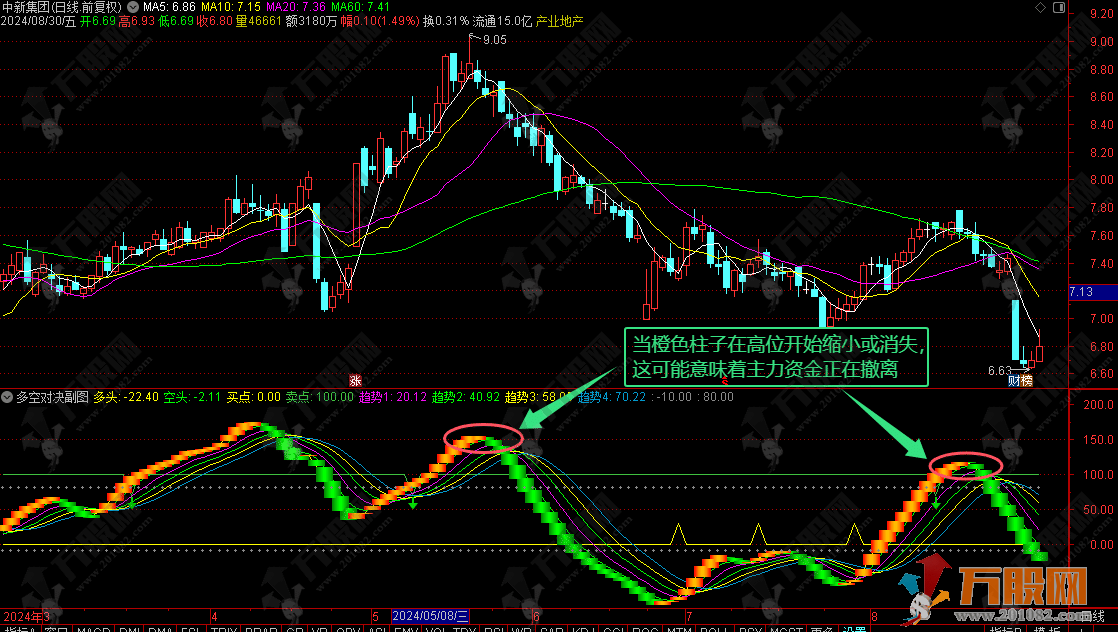The height and width of the screenshot is (632, 1118).
Task: Select the RSI indicator tab
Action: [x=493, y=630]
